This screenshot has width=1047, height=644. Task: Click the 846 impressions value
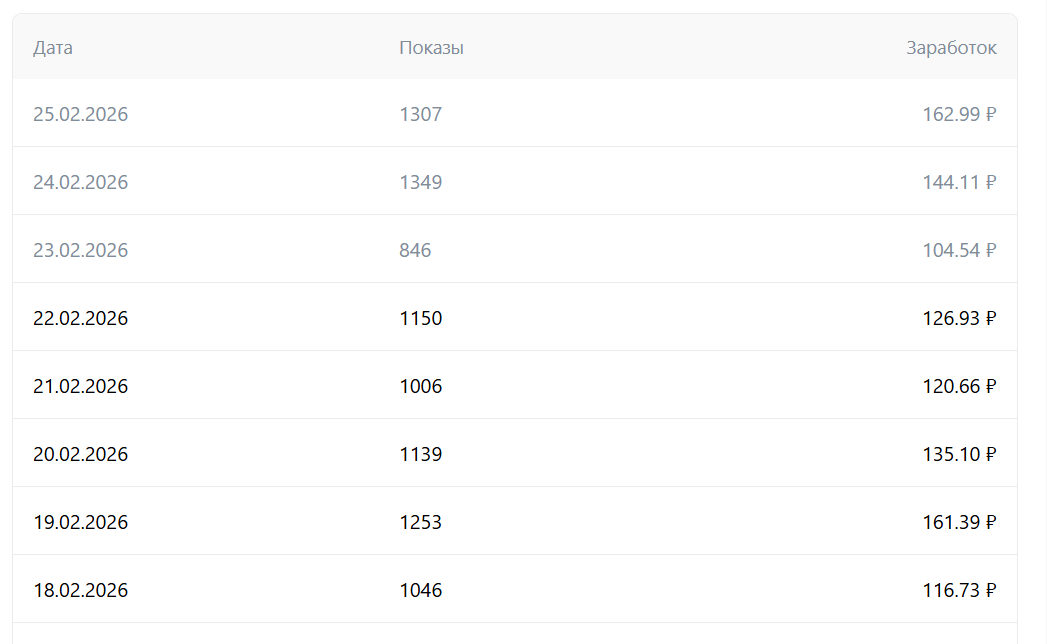coord(415,250)
